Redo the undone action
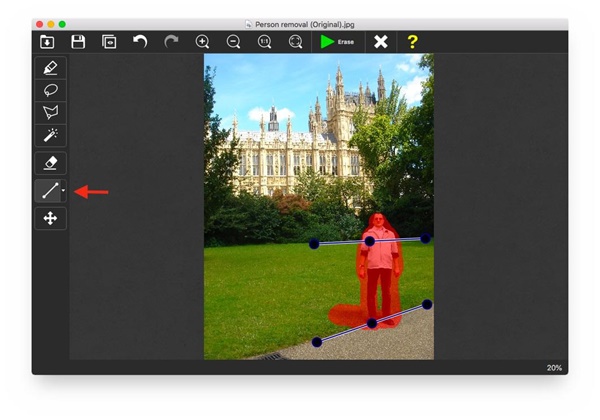The width and height of the screenshot is (600, 420). pos(171,42)
